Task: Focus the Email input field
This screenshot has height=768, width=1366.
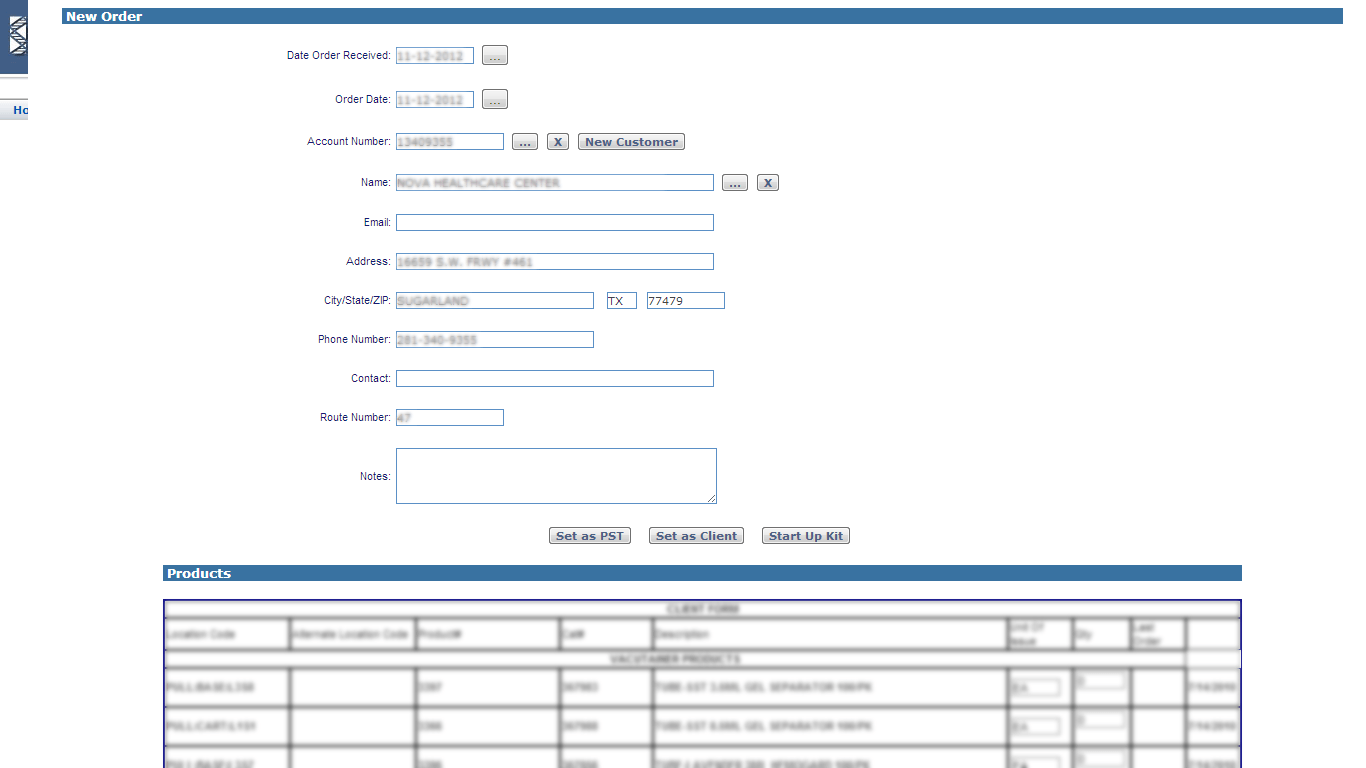Action: (554, 222)
